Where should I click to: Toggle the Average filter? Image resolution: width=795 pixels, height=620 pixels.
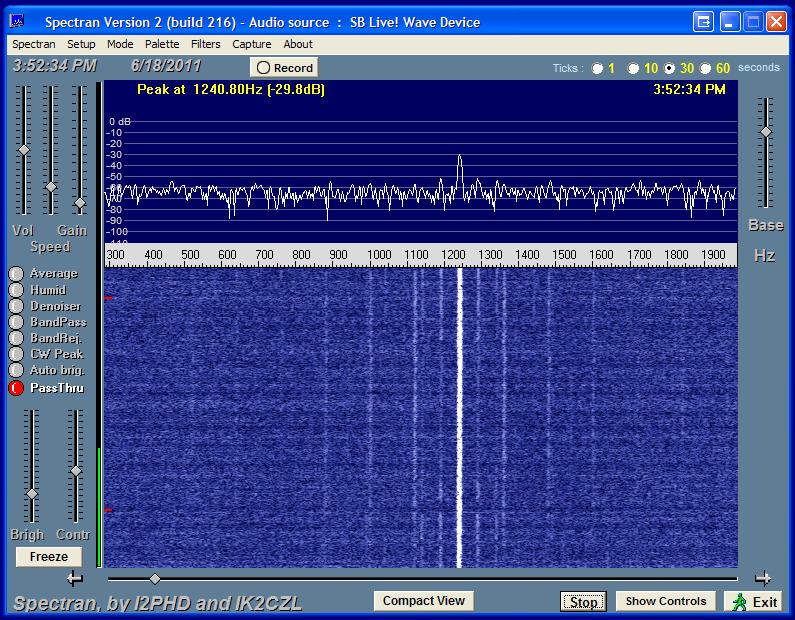(16, 274)
